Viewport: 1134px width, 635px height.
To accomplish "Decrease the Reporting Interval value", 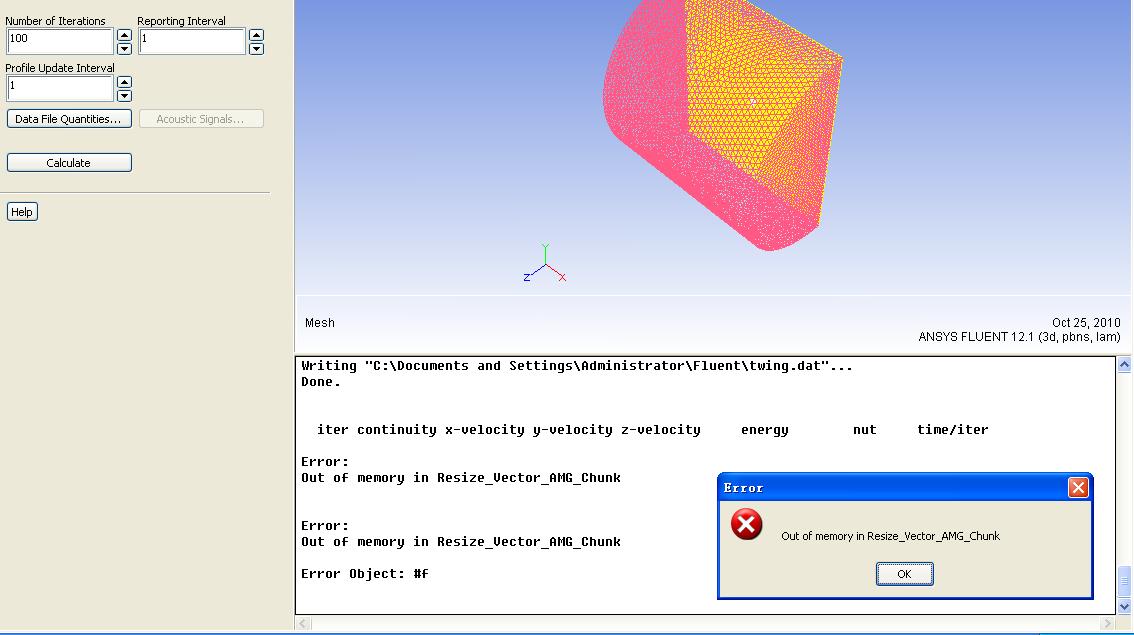I will (x=256, y=48).
